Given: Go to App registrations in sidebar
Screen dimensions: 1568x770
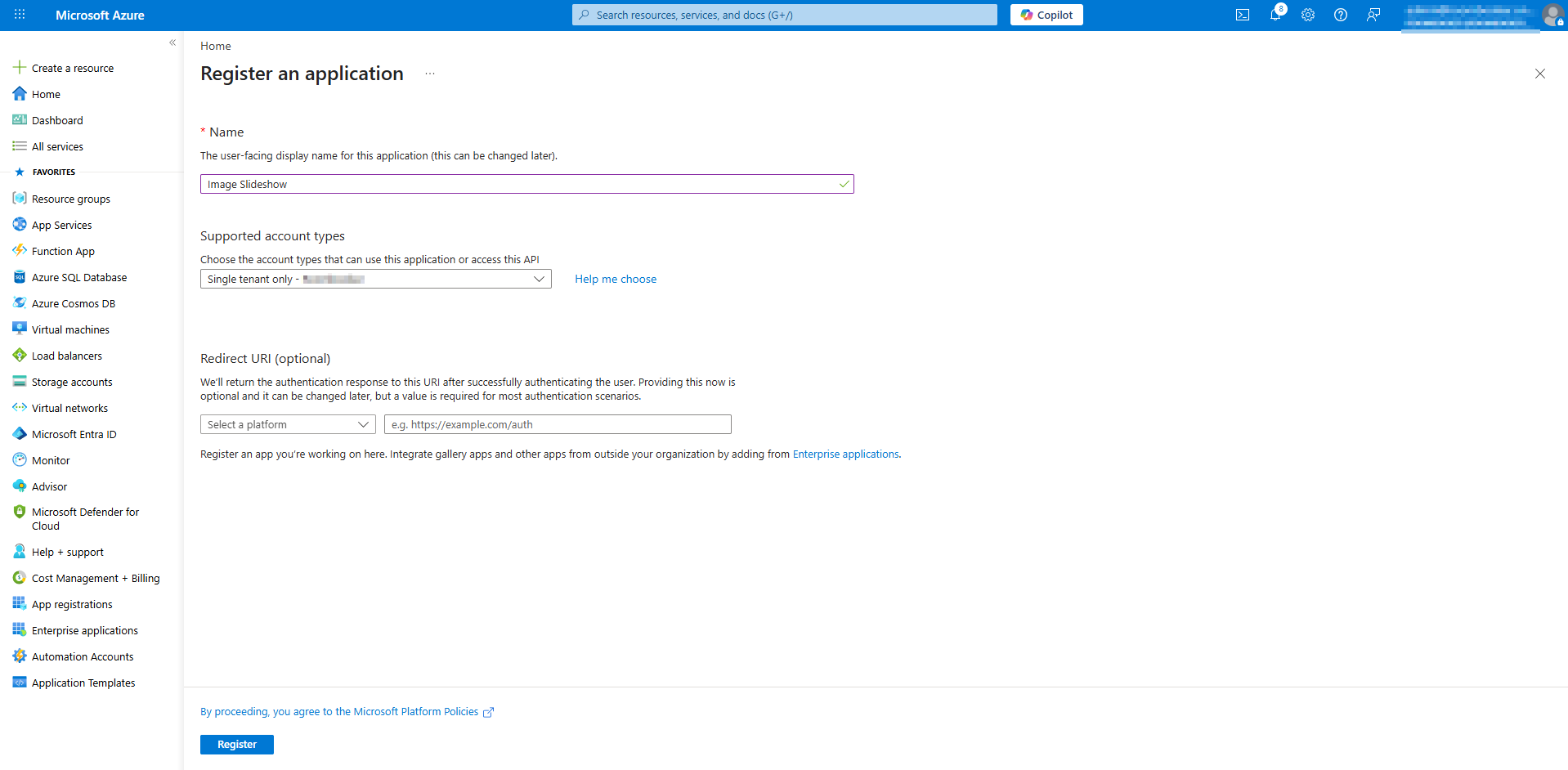Looking at the screenshot, I should pos(72,605).
